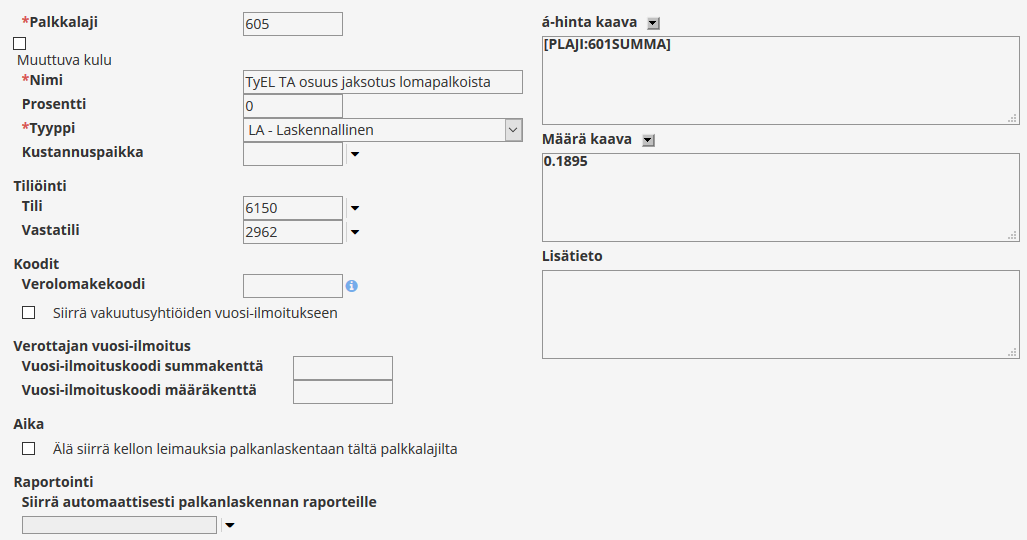The image size is (1027, 540).
Task: Check Siirrä vakuutusyhtiöiden vuosi-ilmoitukseen
Action: (x=28, y=313)
